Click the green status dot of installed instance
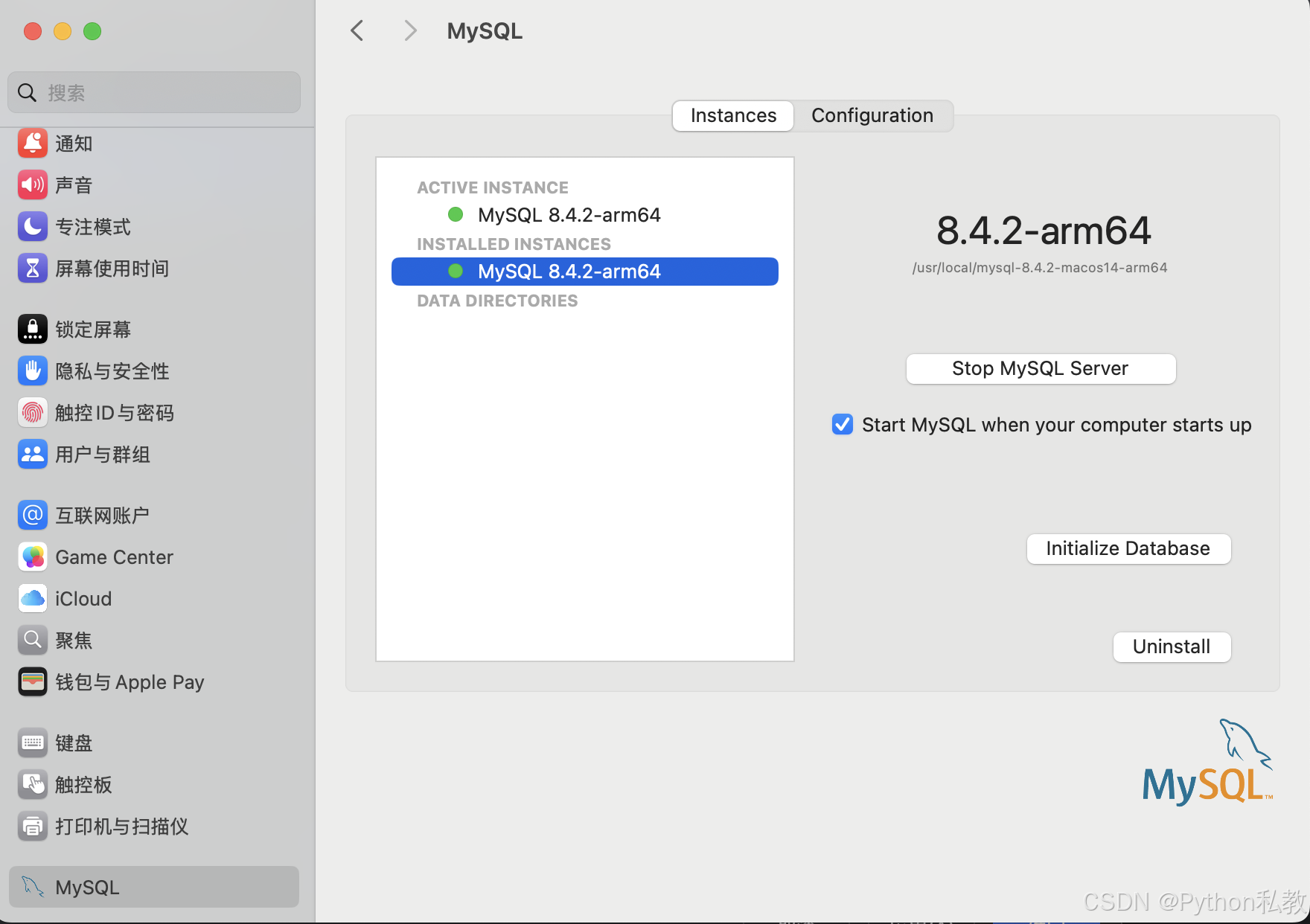The width and height of the screenshot is (1310, 924). click(456, 272)
